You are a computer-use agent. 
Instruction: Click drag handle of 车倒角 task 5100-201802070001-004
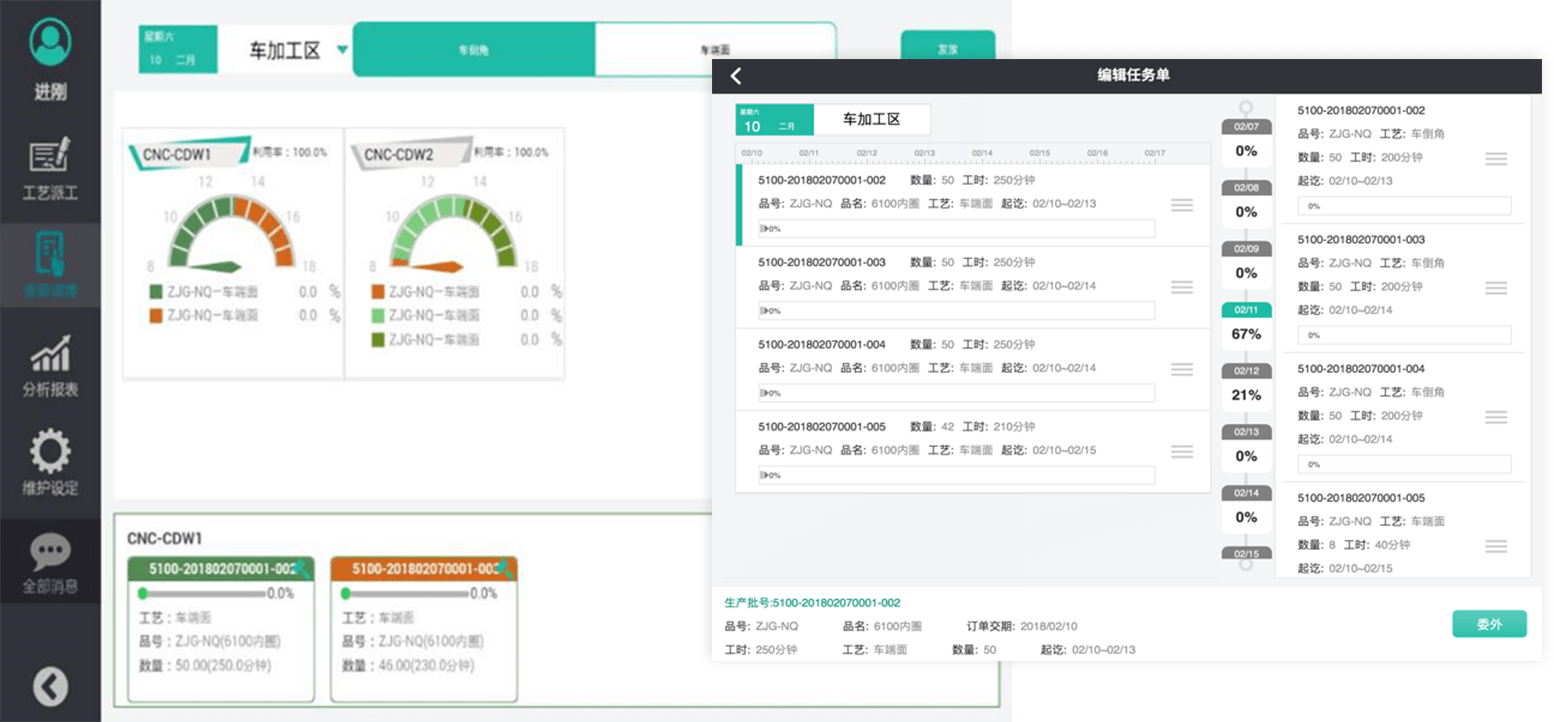pos(1496,417)
